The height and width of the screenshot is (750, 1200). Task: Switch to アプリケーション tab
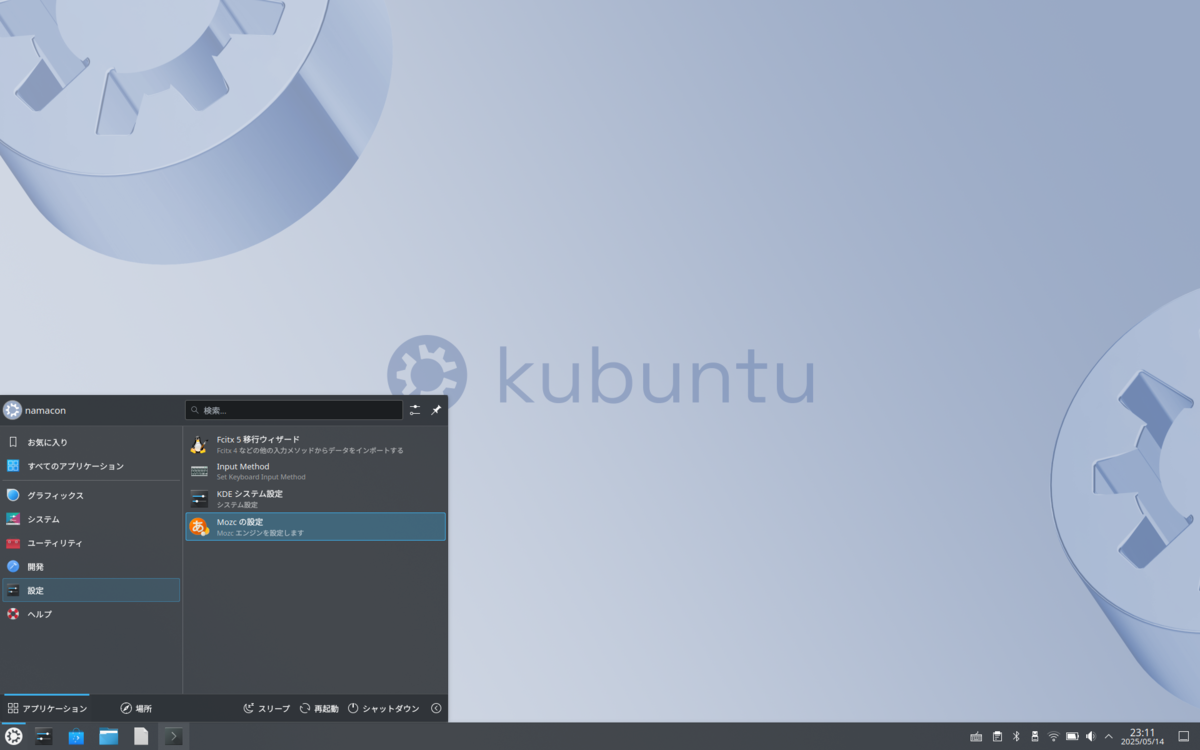click(47, 708)
